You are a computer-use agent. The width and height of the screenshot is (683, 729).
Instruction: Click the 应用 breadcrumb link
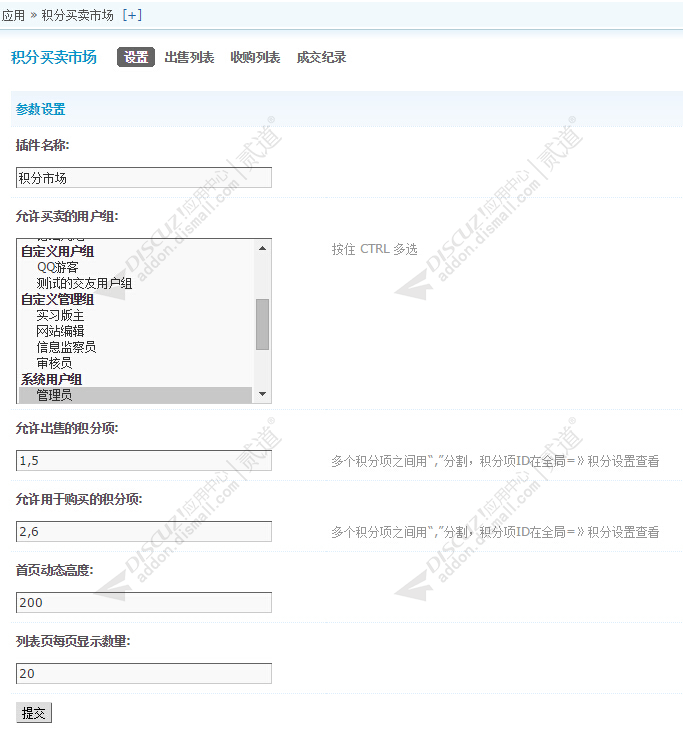[x=13, y=15]
